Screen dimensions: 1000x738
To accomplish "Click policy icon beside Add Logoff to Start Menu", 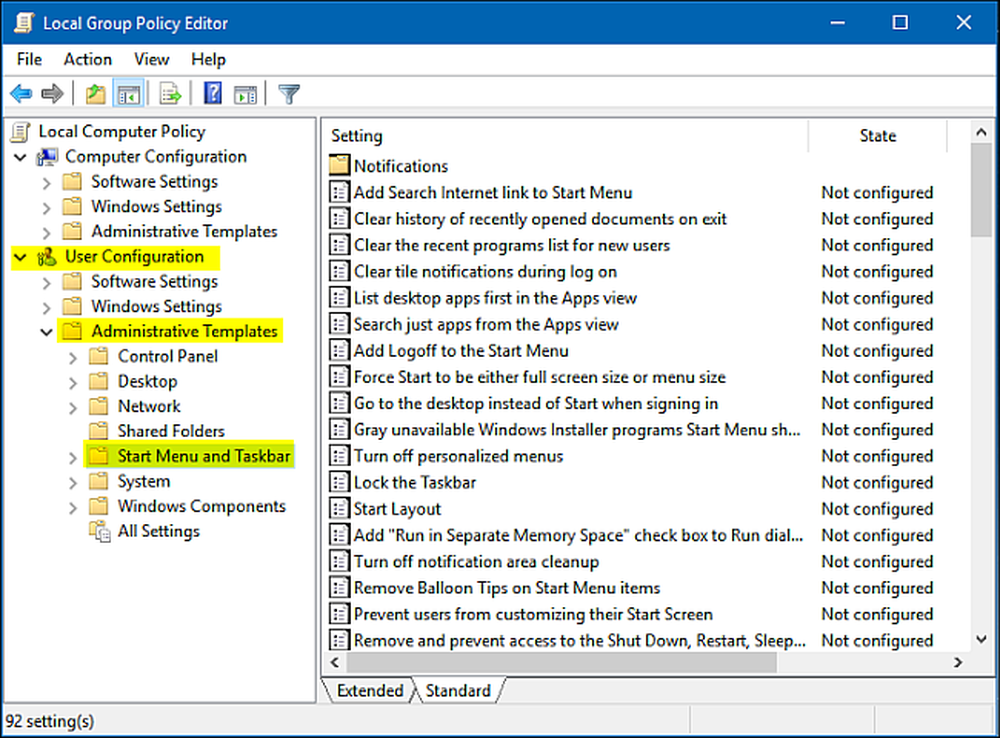I will 339,351.
